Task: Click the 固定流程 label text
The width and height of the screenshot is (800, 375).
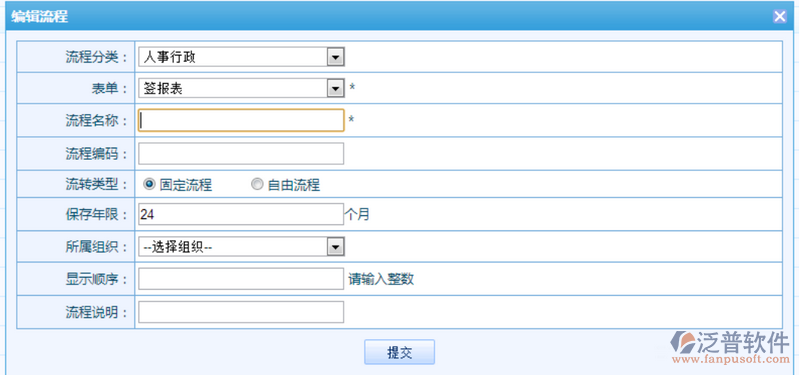Action: coord(186,185)
